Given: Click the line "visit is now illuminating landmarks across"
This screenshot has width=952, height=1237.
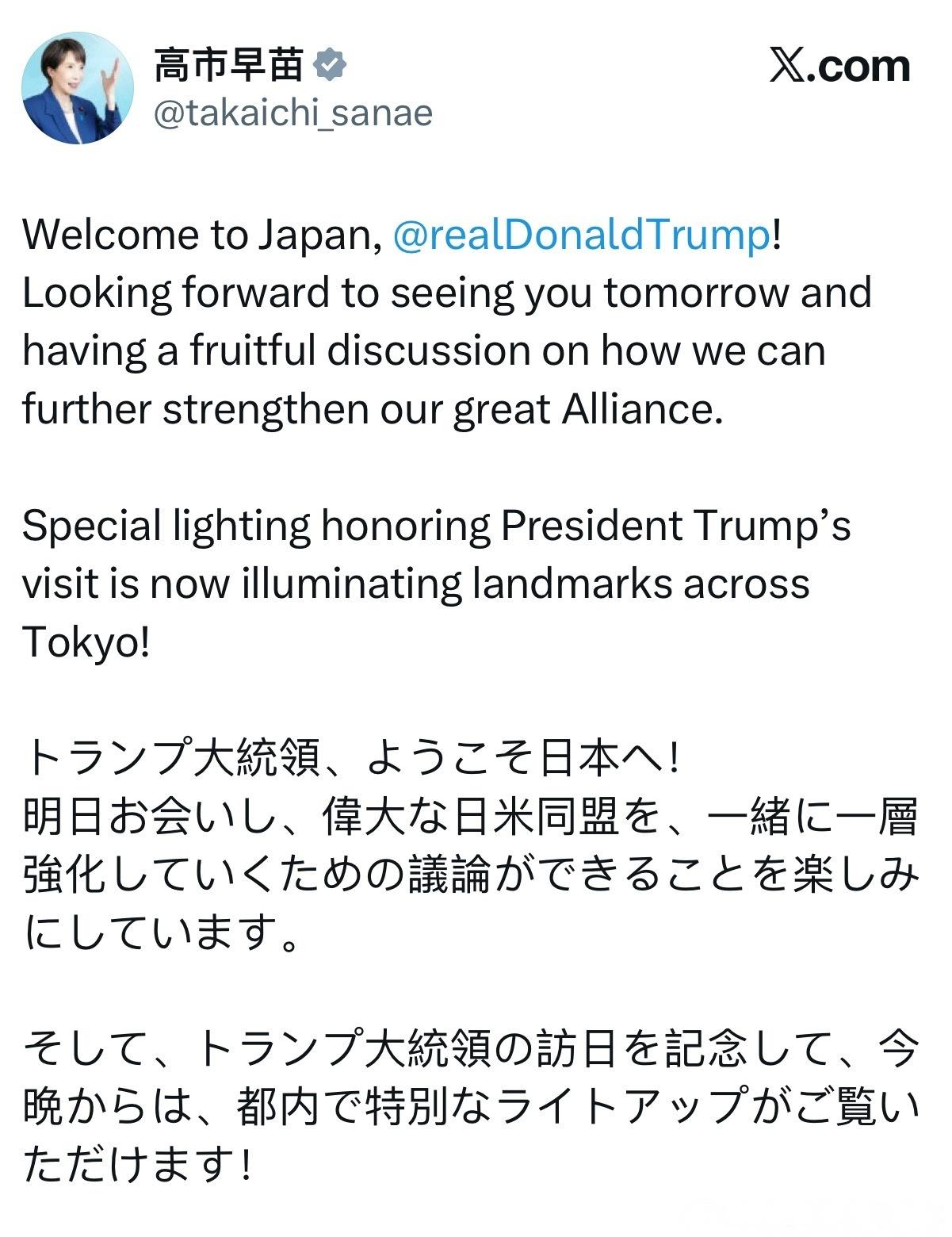Looking at the screenshot, I should pyautogui.click(x=416, y=584).
